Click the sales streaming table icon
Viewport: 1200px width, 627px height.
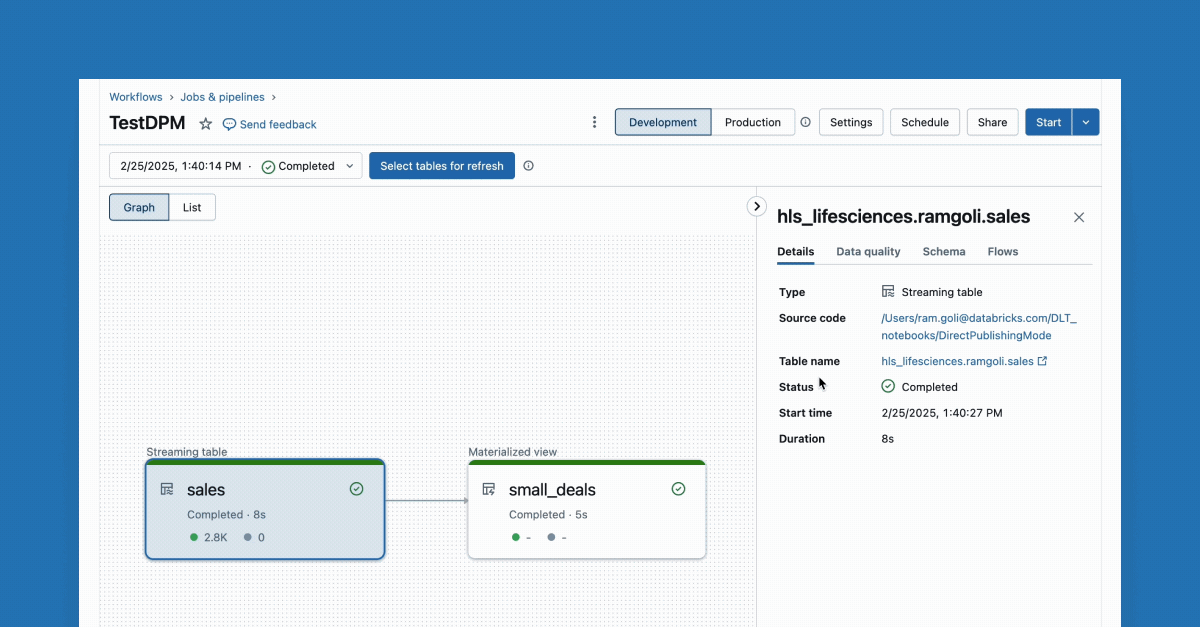(x=167, y=489)
